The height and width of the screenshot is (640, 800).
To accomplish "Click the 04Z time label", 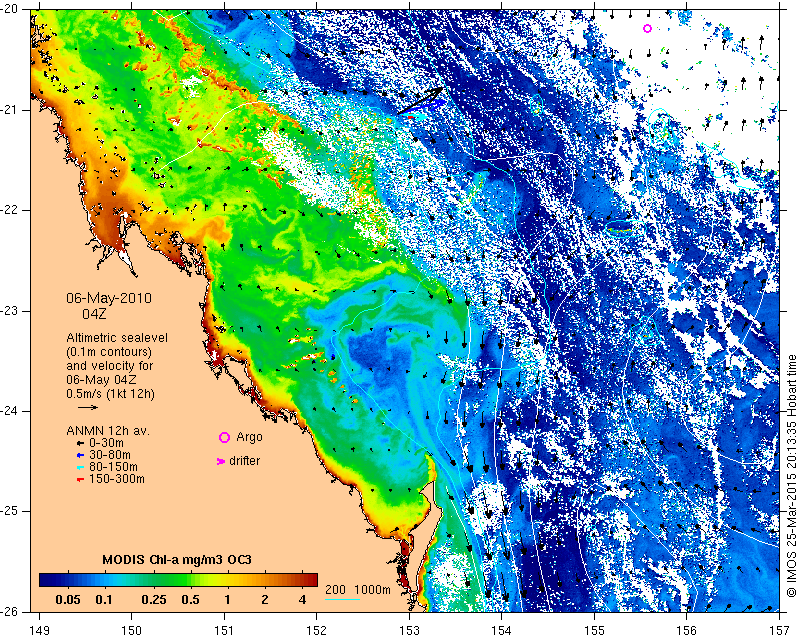I will click(x=94, y=314).
